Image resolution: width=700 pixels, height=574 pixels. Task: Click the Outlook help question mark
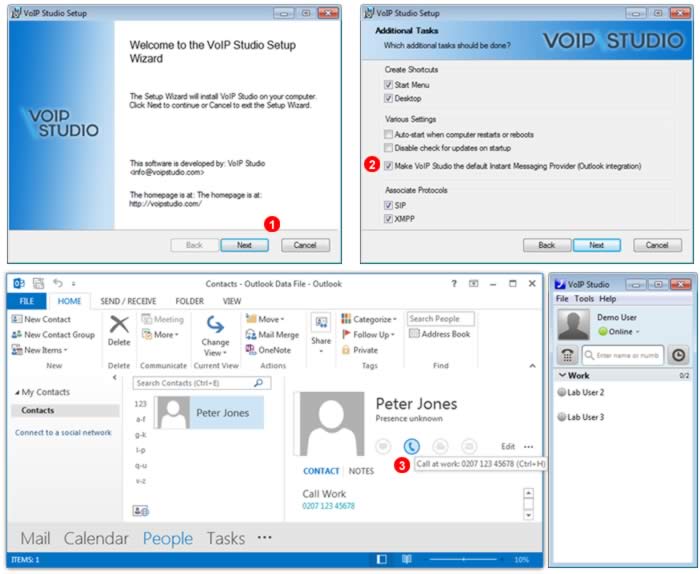pyautogui.click(x=454, y=283)
